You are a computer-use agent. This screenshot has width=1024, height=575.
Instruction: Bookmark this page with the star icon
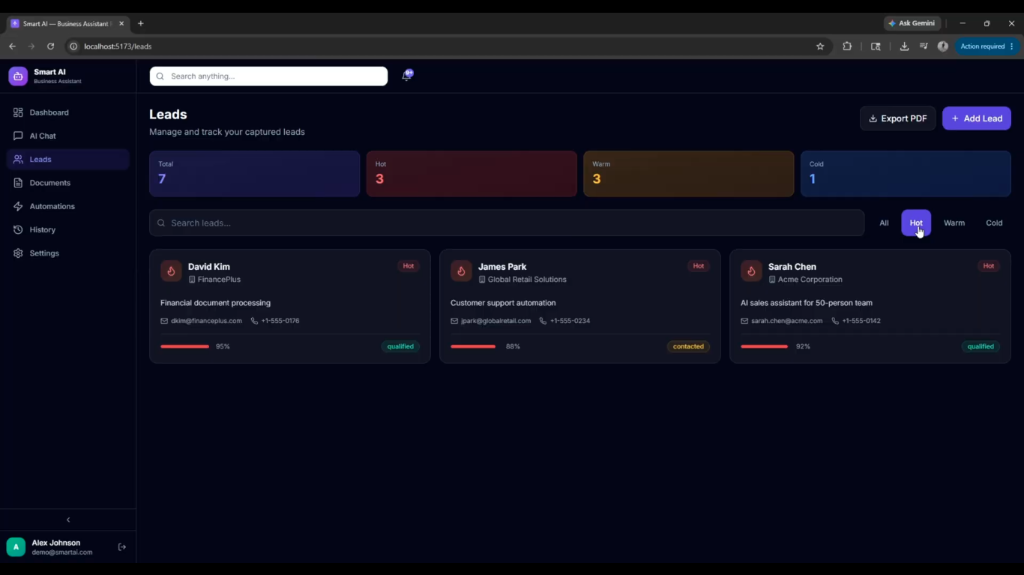coord(820,46)
